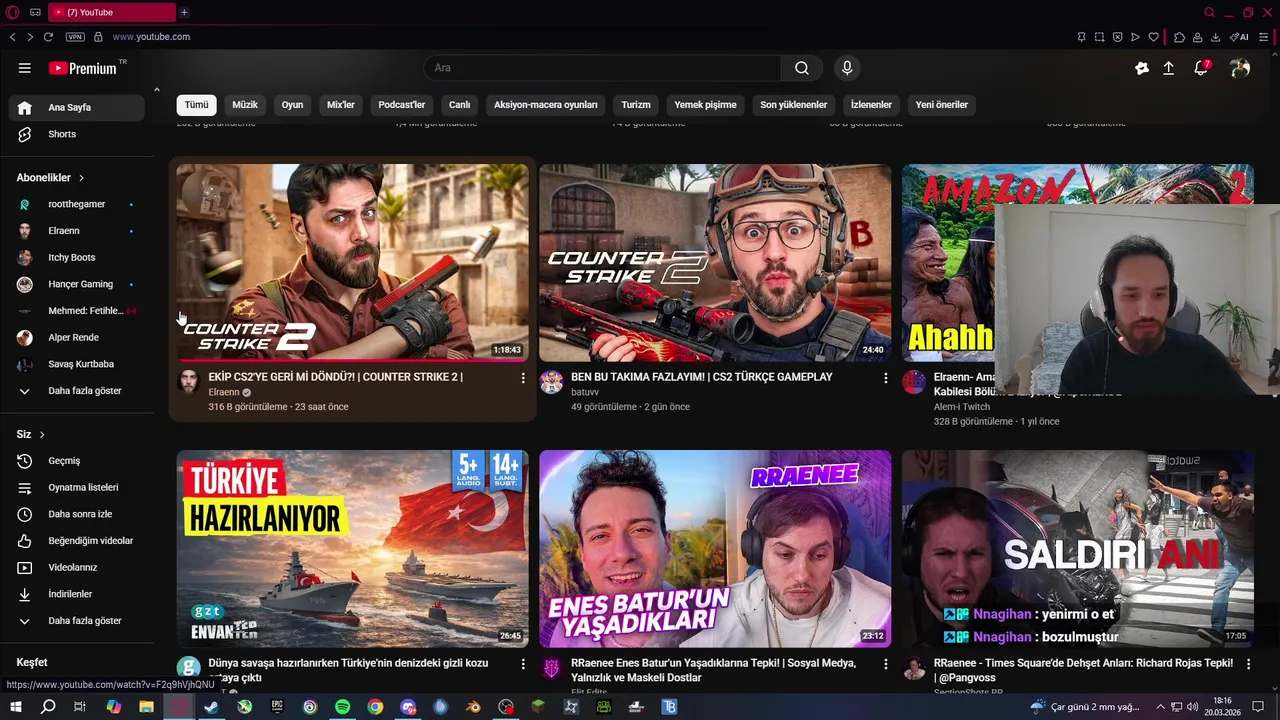The height and width of the screenshot is (720, 1280).
Task: Open Opera main menu logo
Action: click(x=12, y=12)
